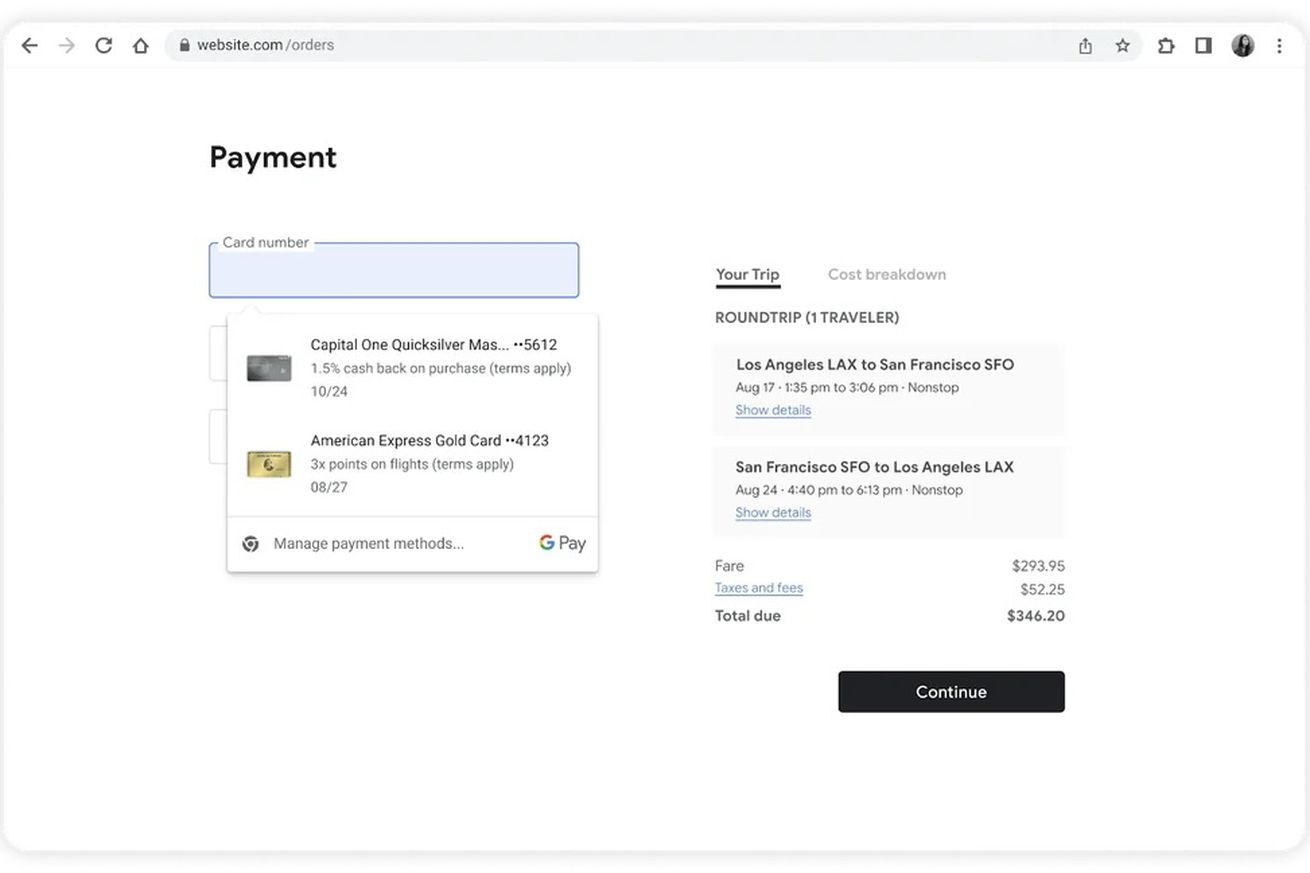
Task: Open the extensions puzzle icon
Action: tap(1166, 45)
